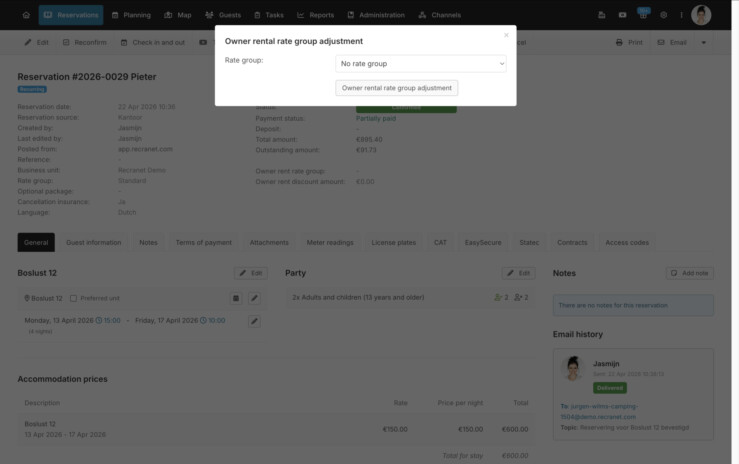Open the settings gear icon

[x=664, y=15]
